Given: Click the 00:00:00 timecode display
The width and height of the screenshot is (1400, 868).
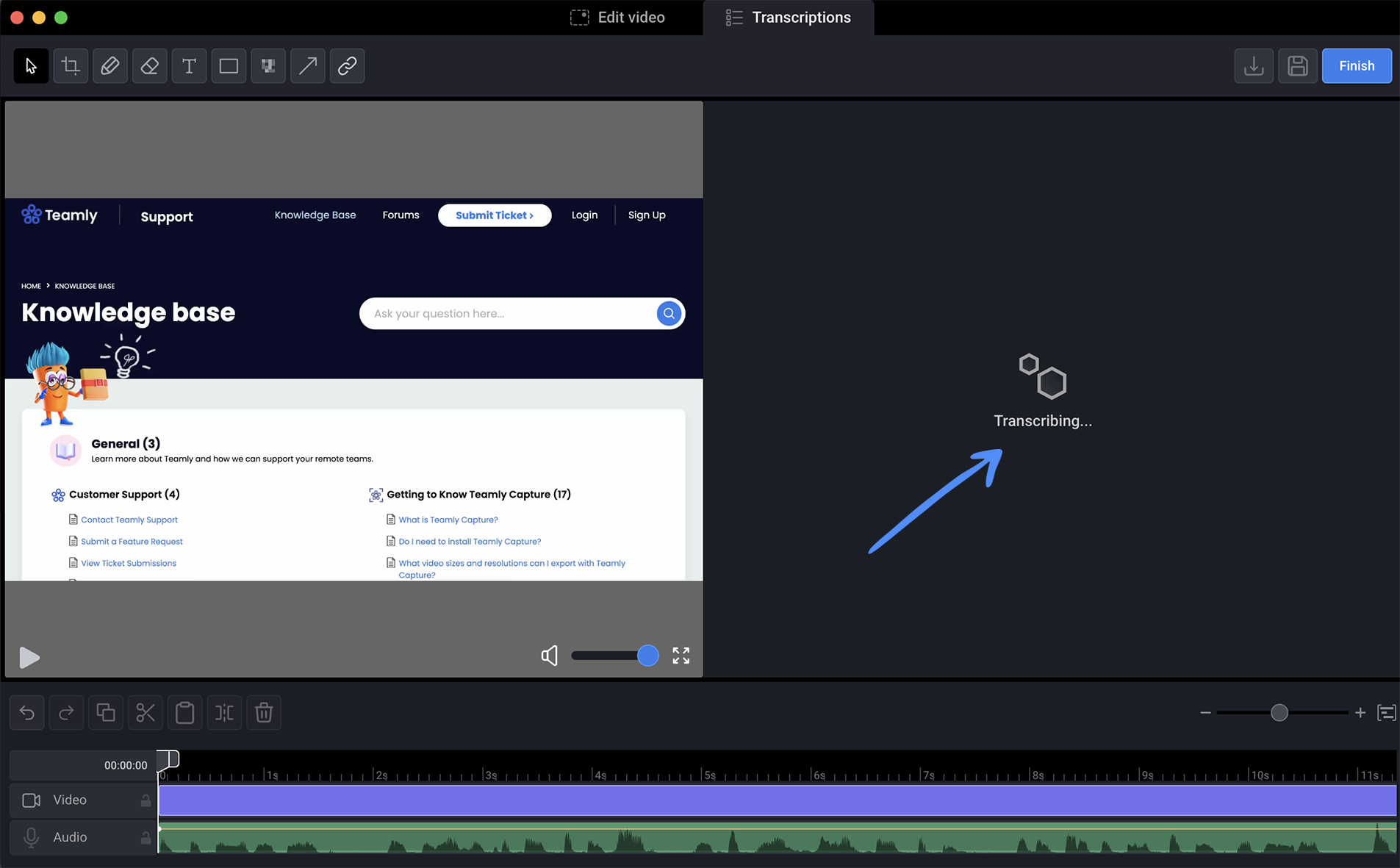Looking at the screenshot, I should click(126, 766).
